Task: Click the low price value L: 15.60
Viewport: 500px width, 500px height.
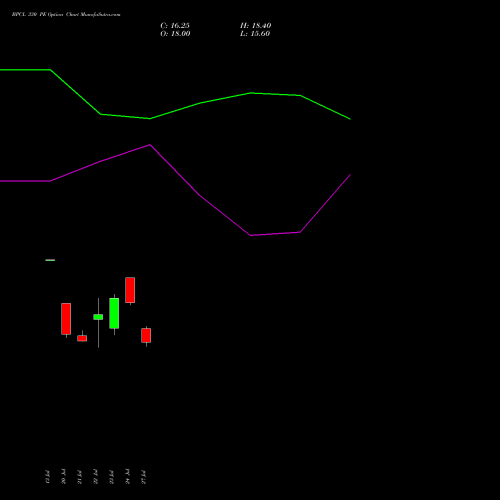Action: 255,34
